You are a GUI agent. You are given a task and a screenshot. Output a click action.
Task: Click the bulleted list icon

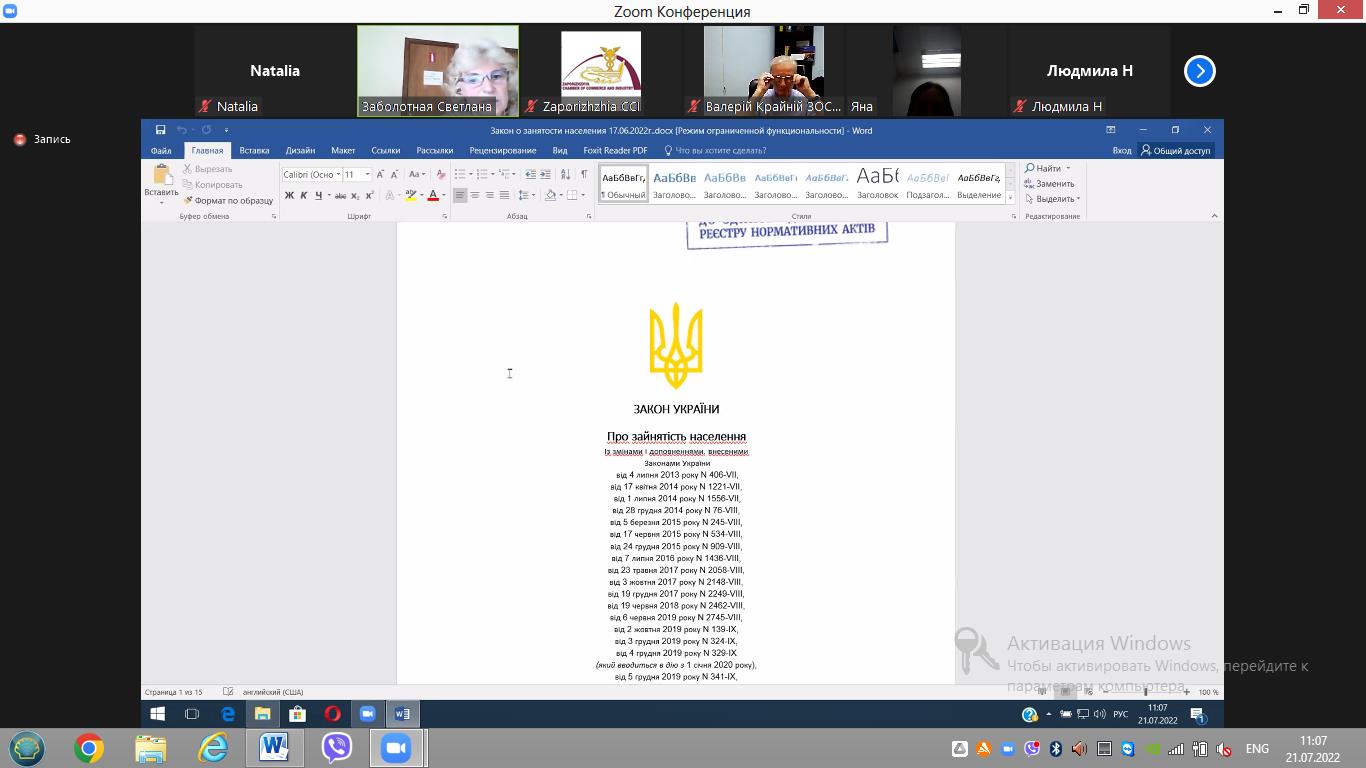(459, 174)
